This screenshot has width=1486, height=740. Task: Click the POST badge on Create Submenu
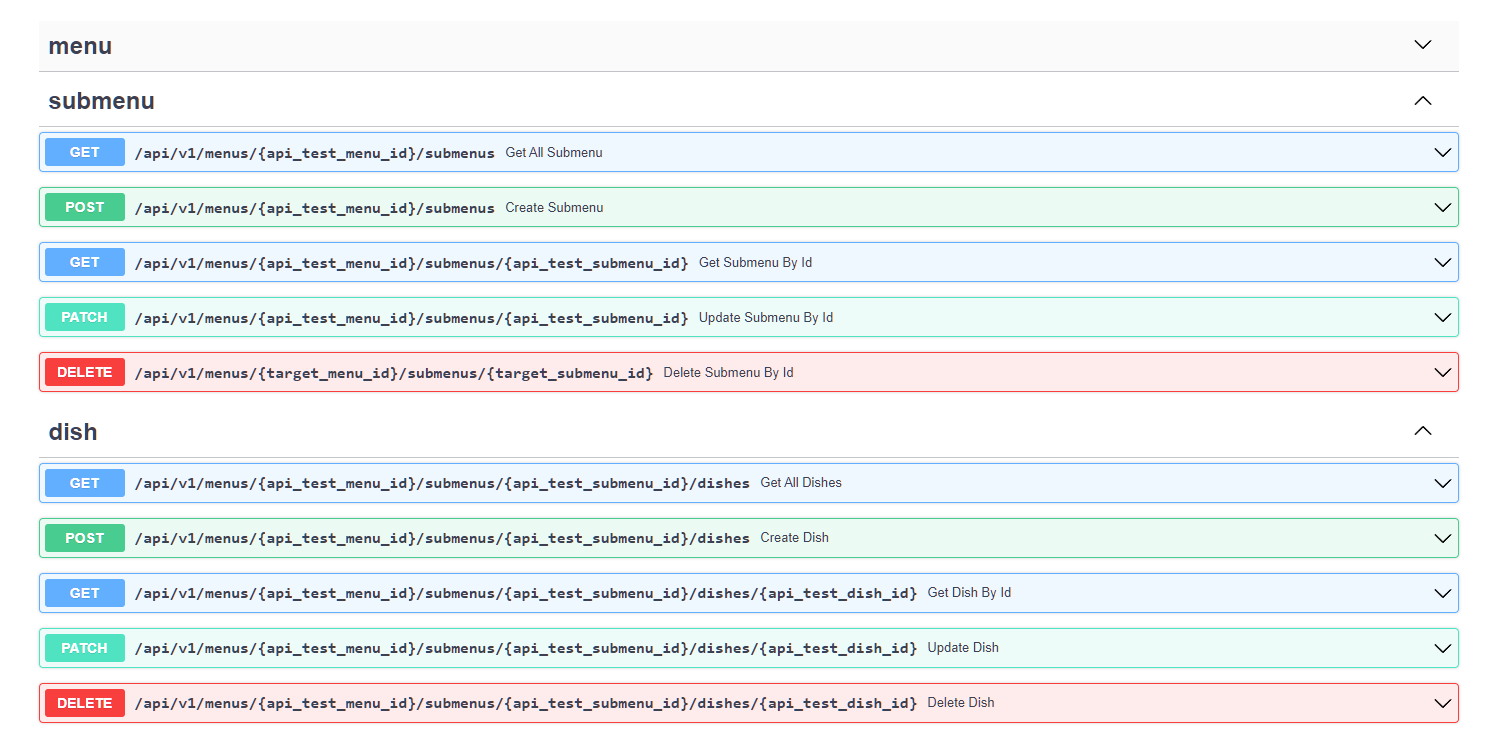(x=84, y=207)
